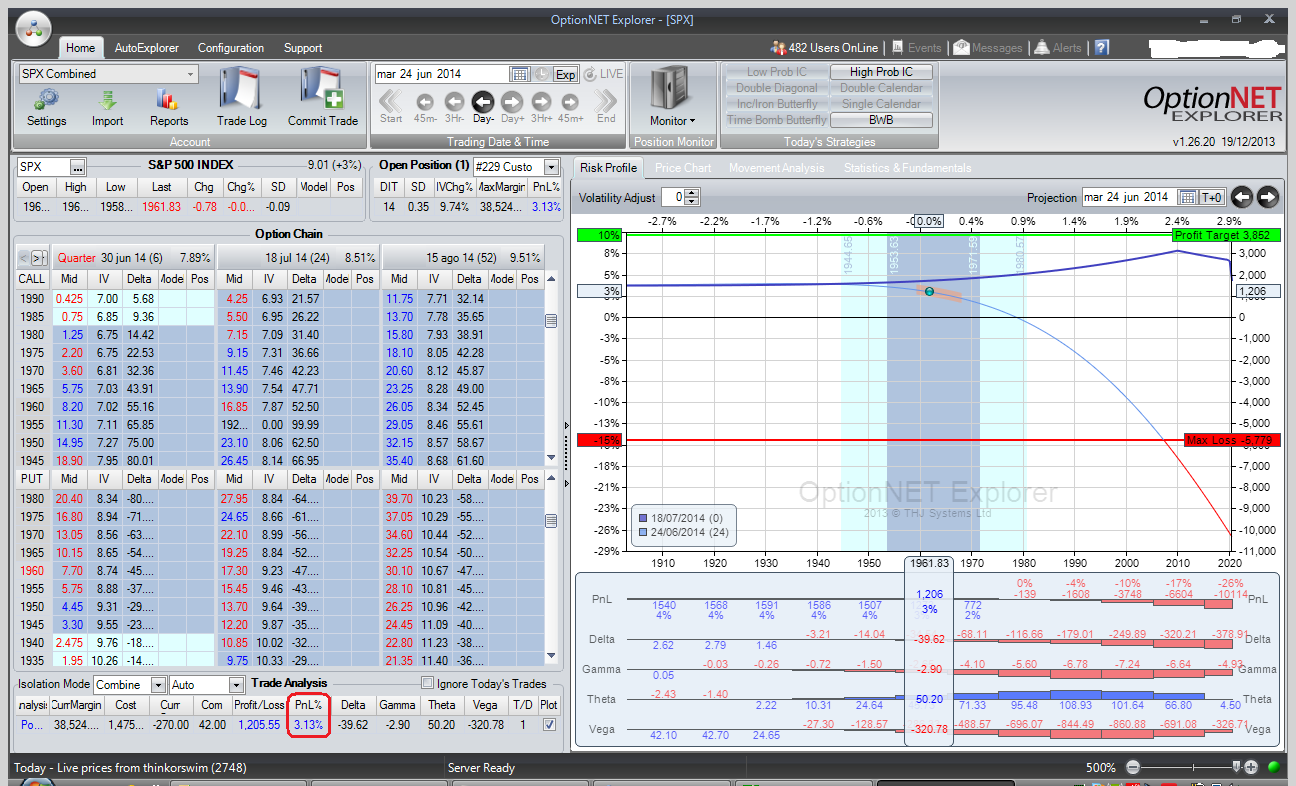Switch to the Price Chart tab
This screenshot has height=786, width=1296.
(683, 168)
